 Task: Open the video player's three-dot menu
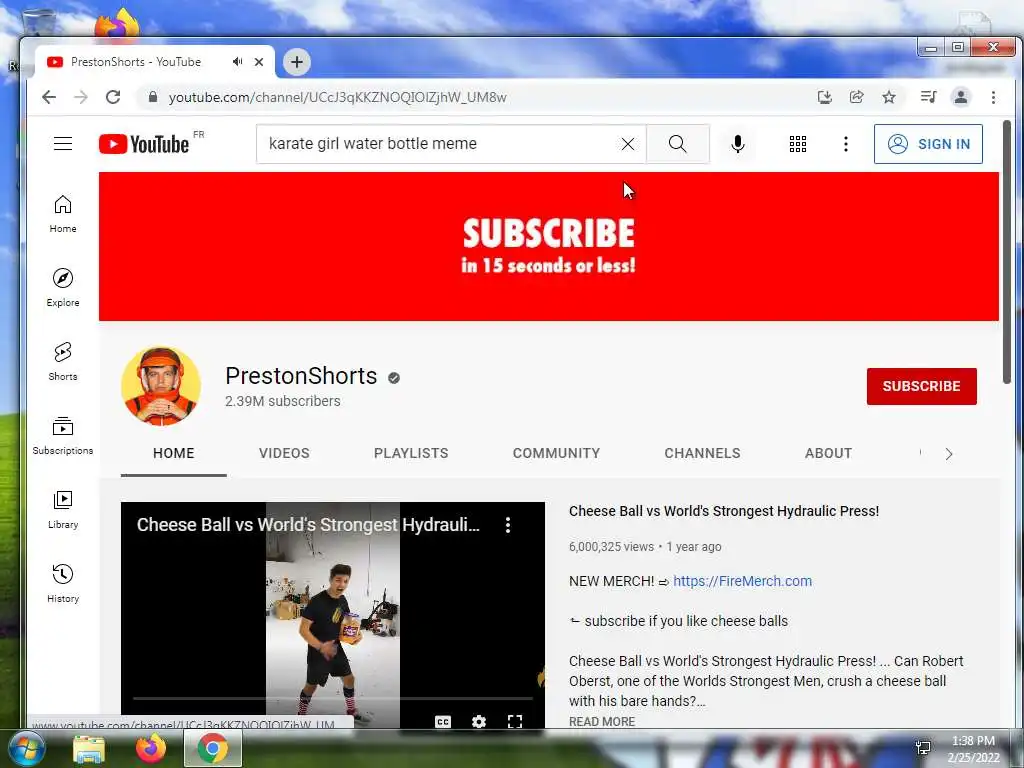click(508, 525)
